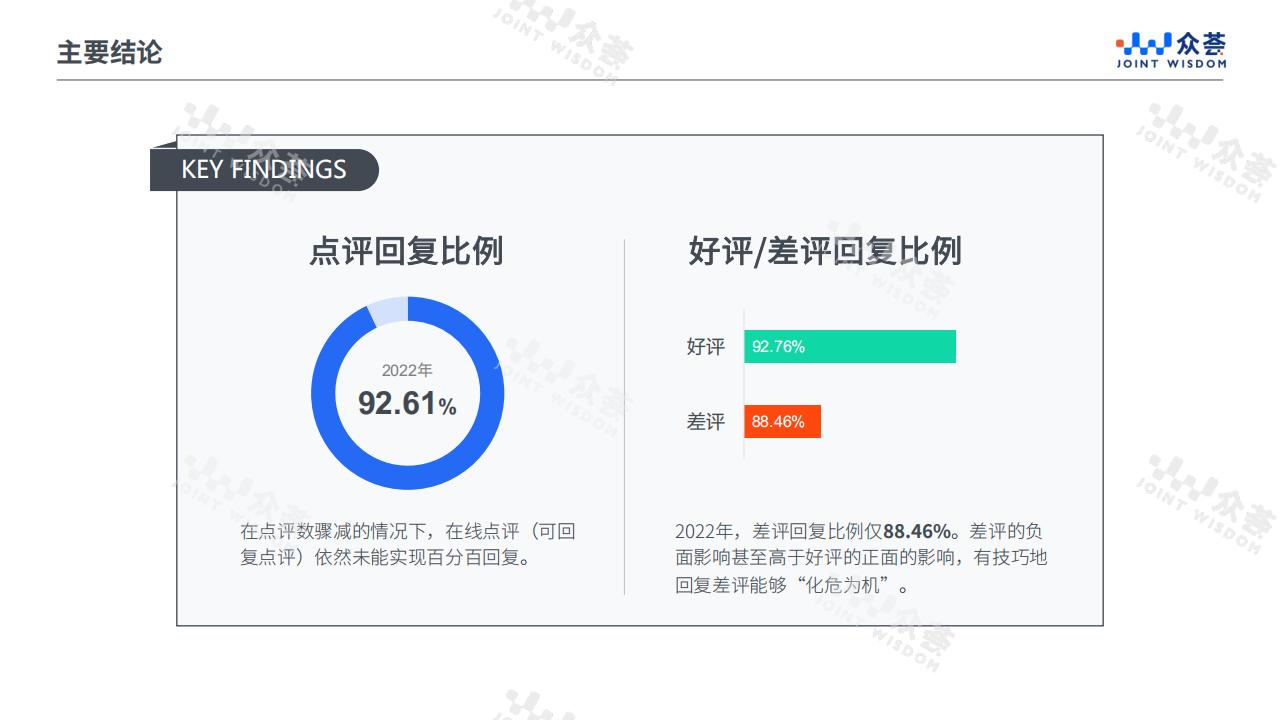Click the JOINT WISDOM text under logo
Image resolution: width=1280 pixels, height=720 pixels.
[1171, 64]
